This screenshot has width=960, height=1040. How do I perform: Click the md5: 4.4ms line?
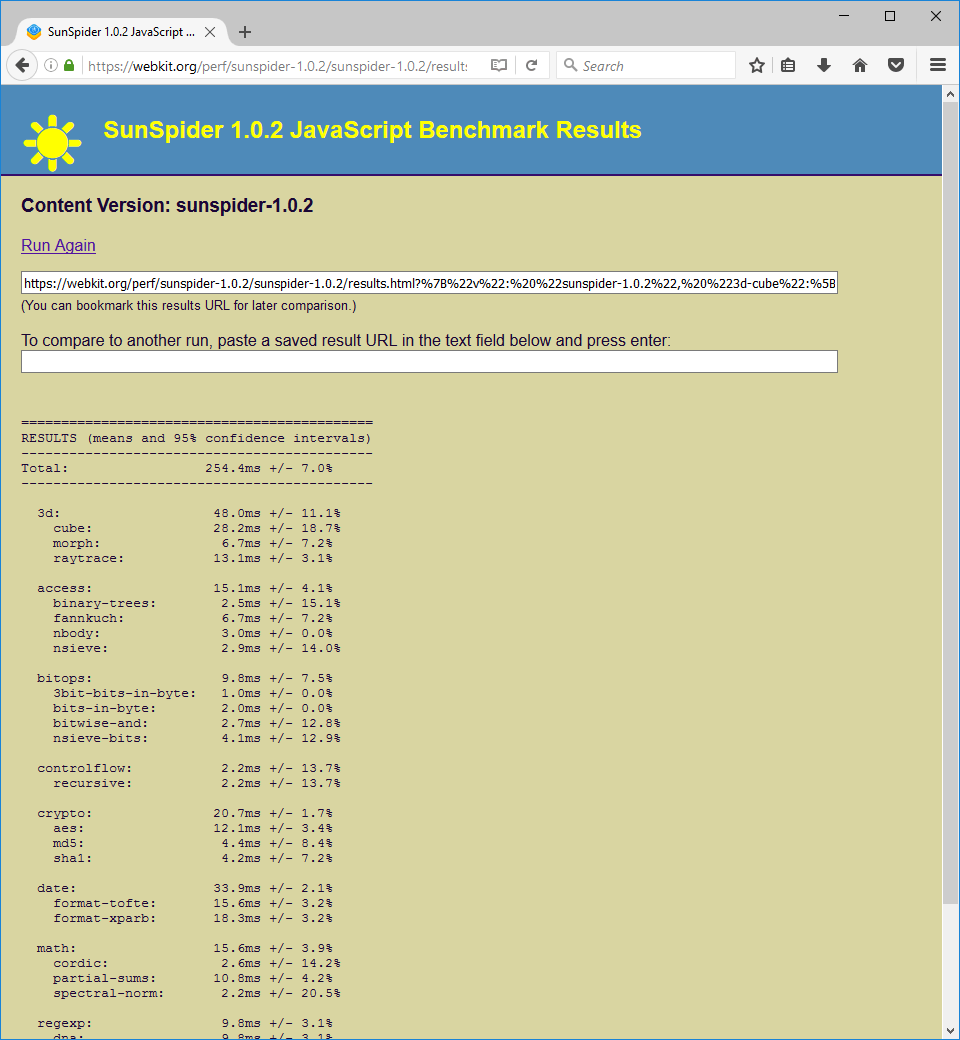193,843
